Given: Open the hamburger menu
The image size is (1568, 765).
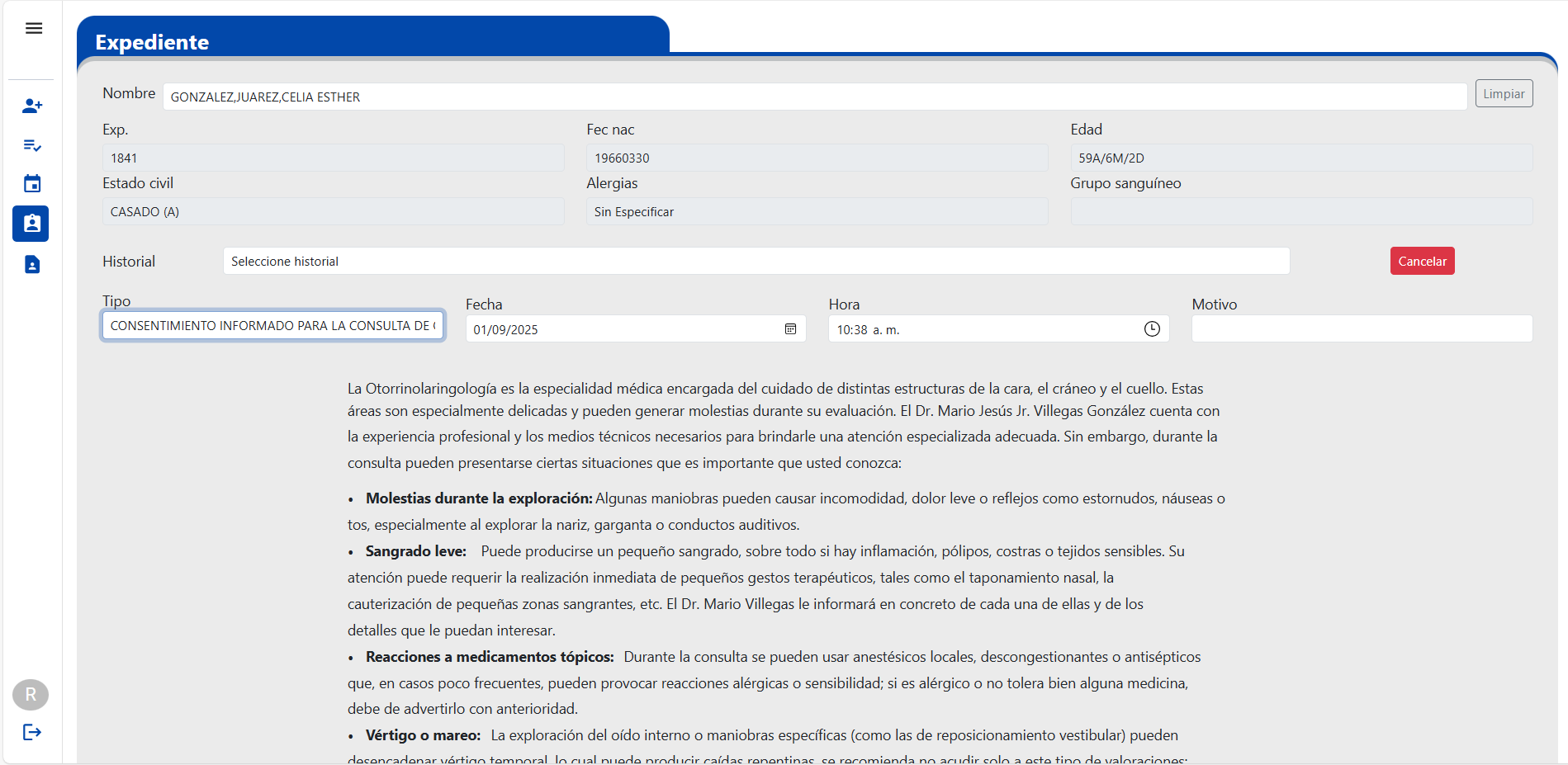Looking at the screenshot, I should click(x=34, y=29).
